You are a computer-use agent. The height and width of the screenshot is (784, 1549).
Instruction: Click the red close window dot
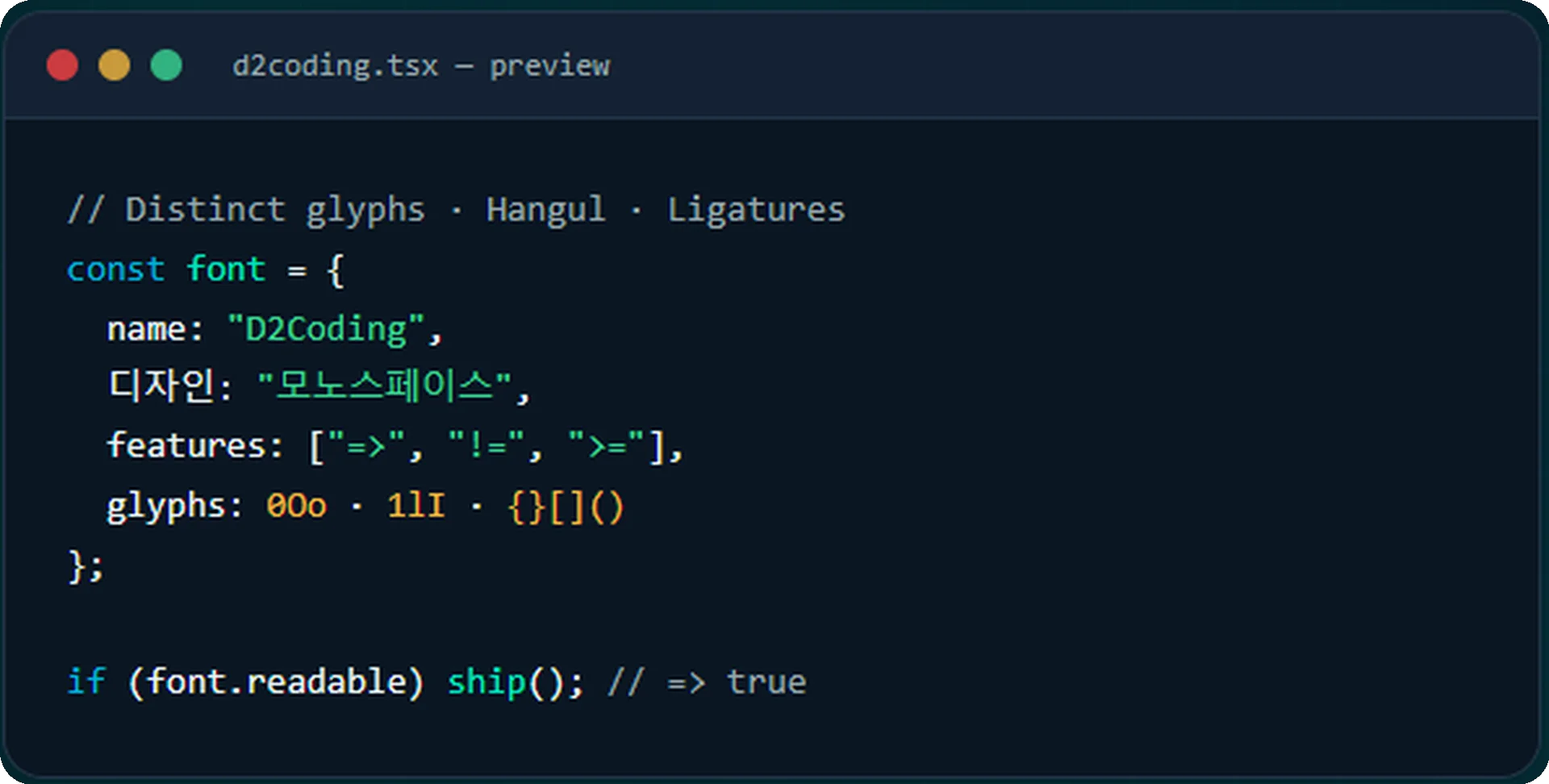point(62,65)
